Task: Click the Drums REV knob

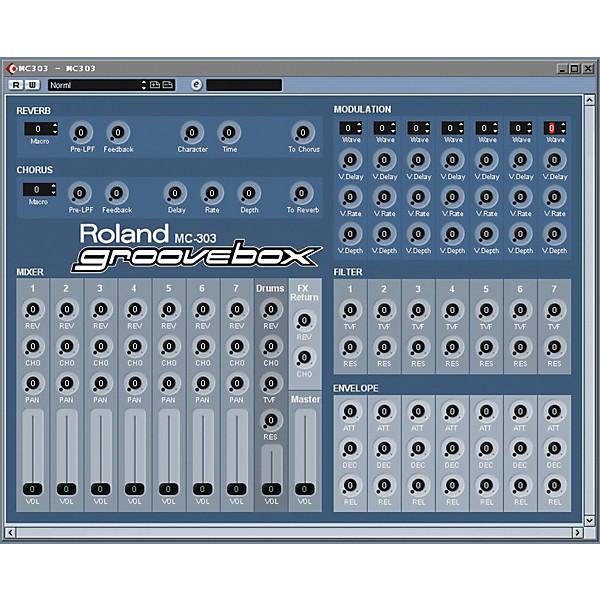Action: coord(271,309)
